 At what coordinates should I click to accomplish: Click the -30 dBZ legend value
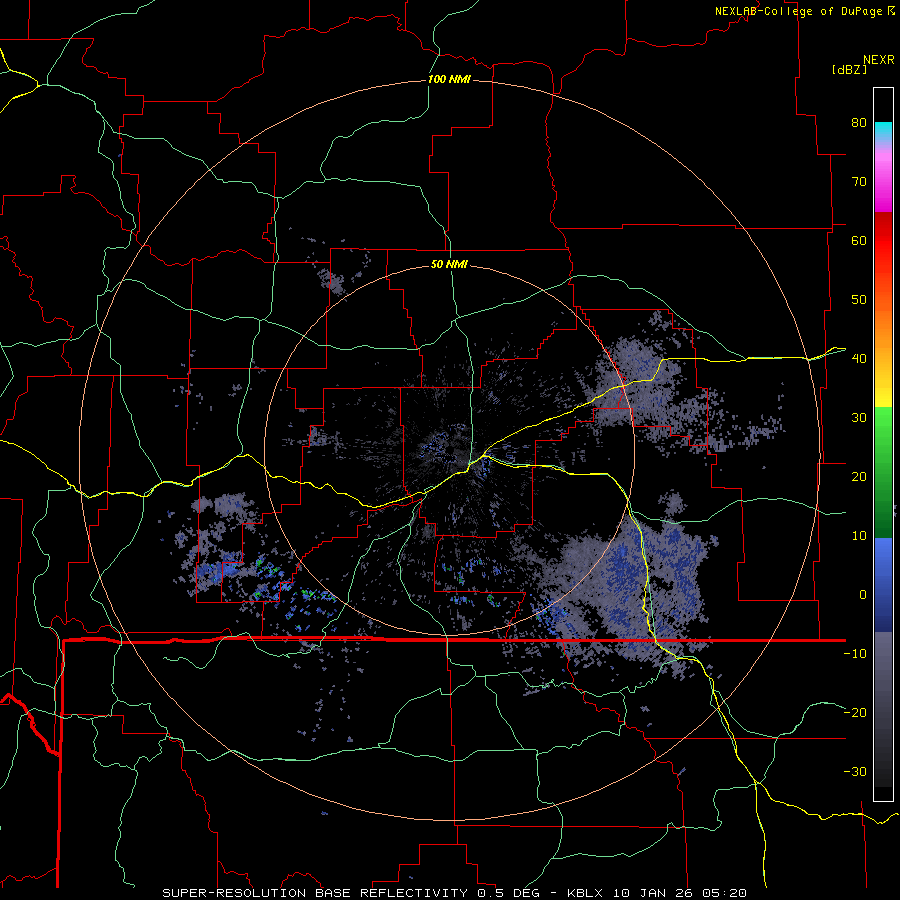coord(855,771)
